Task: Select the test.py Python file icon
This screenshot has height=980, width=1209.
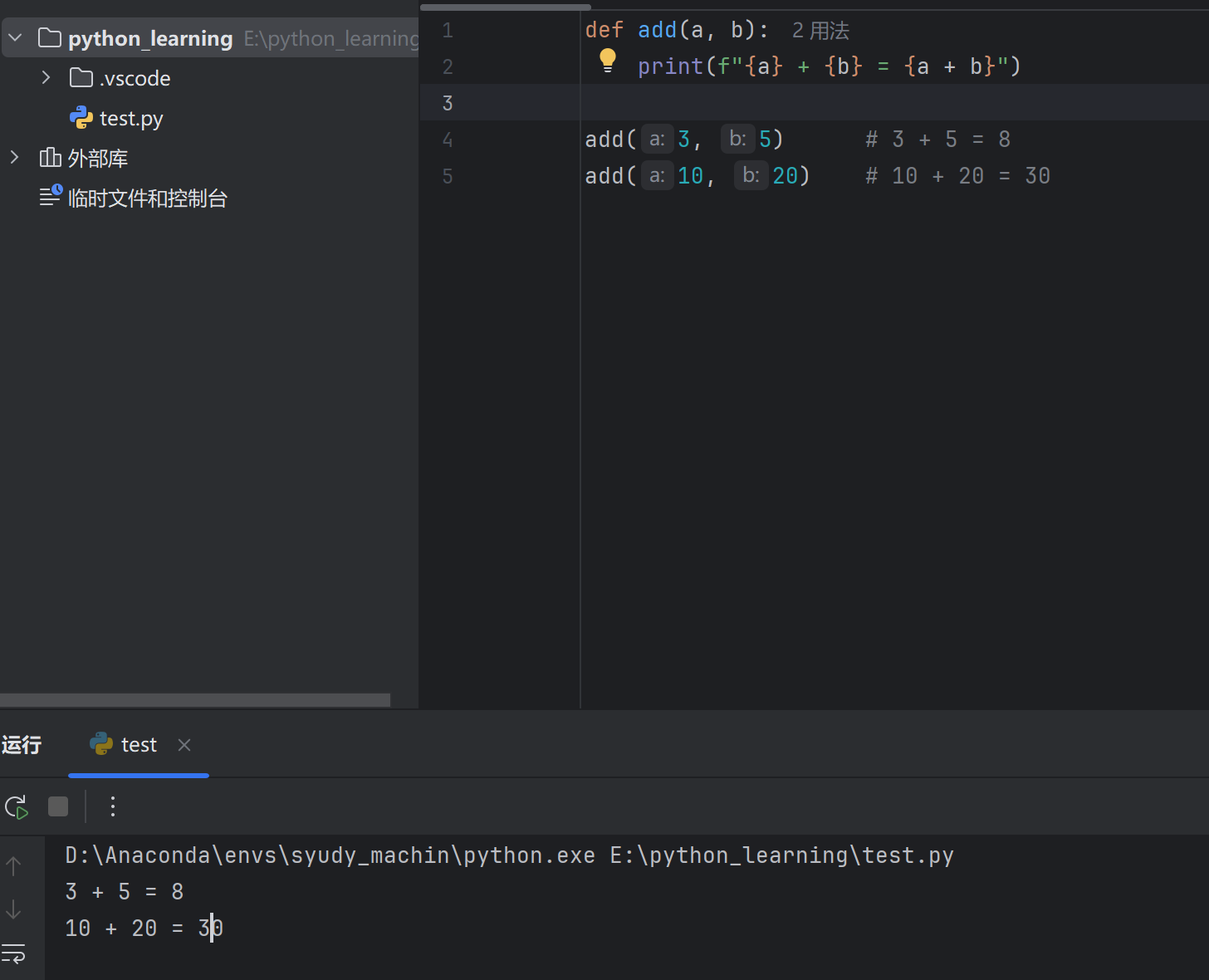Action: (x=81, y=118)
